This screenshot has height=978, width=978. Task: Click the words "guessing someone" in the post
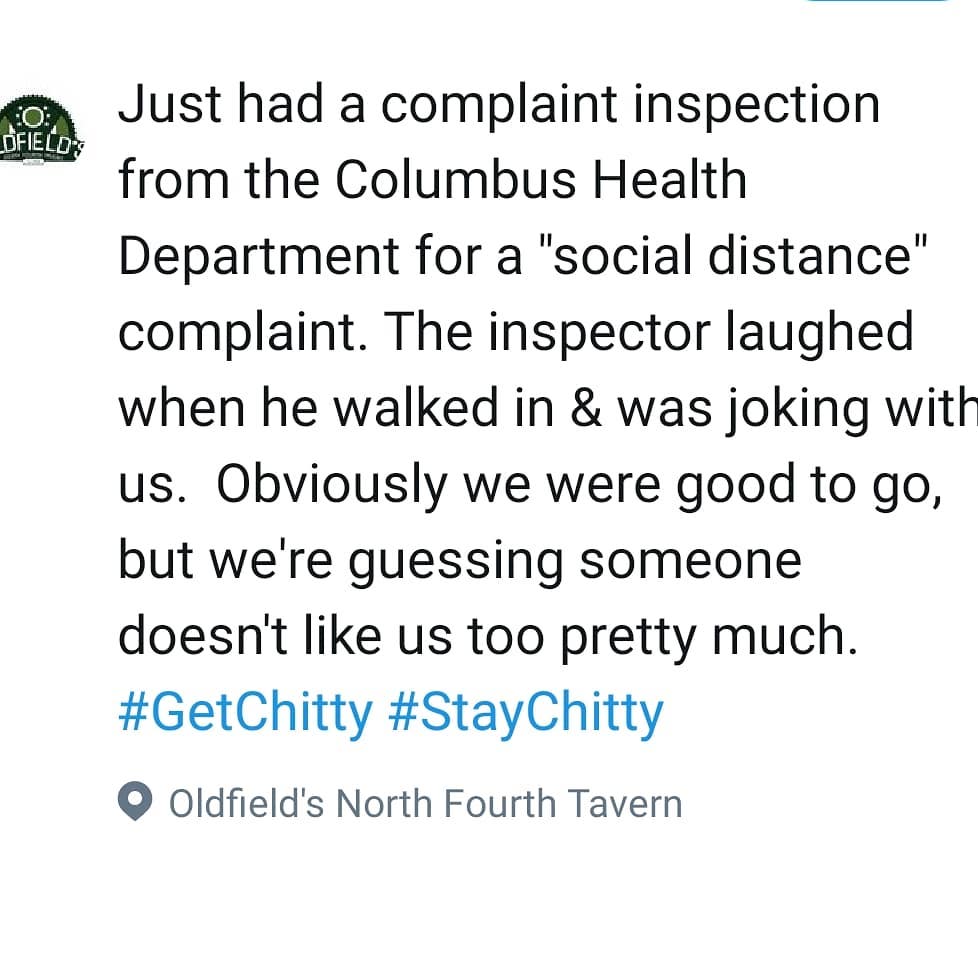pos(573,561)
